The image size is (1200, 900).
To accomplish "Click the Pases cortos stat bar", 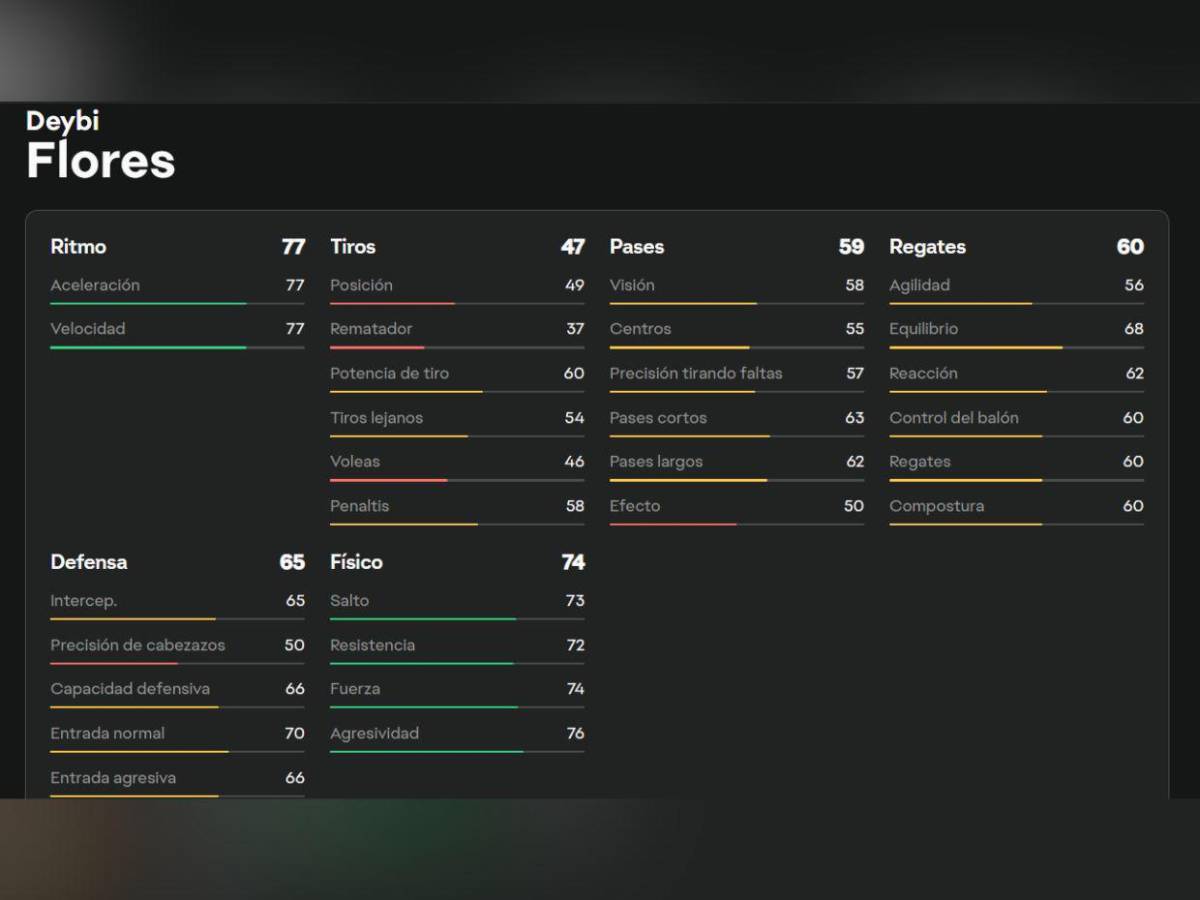I will click(690, 436).
